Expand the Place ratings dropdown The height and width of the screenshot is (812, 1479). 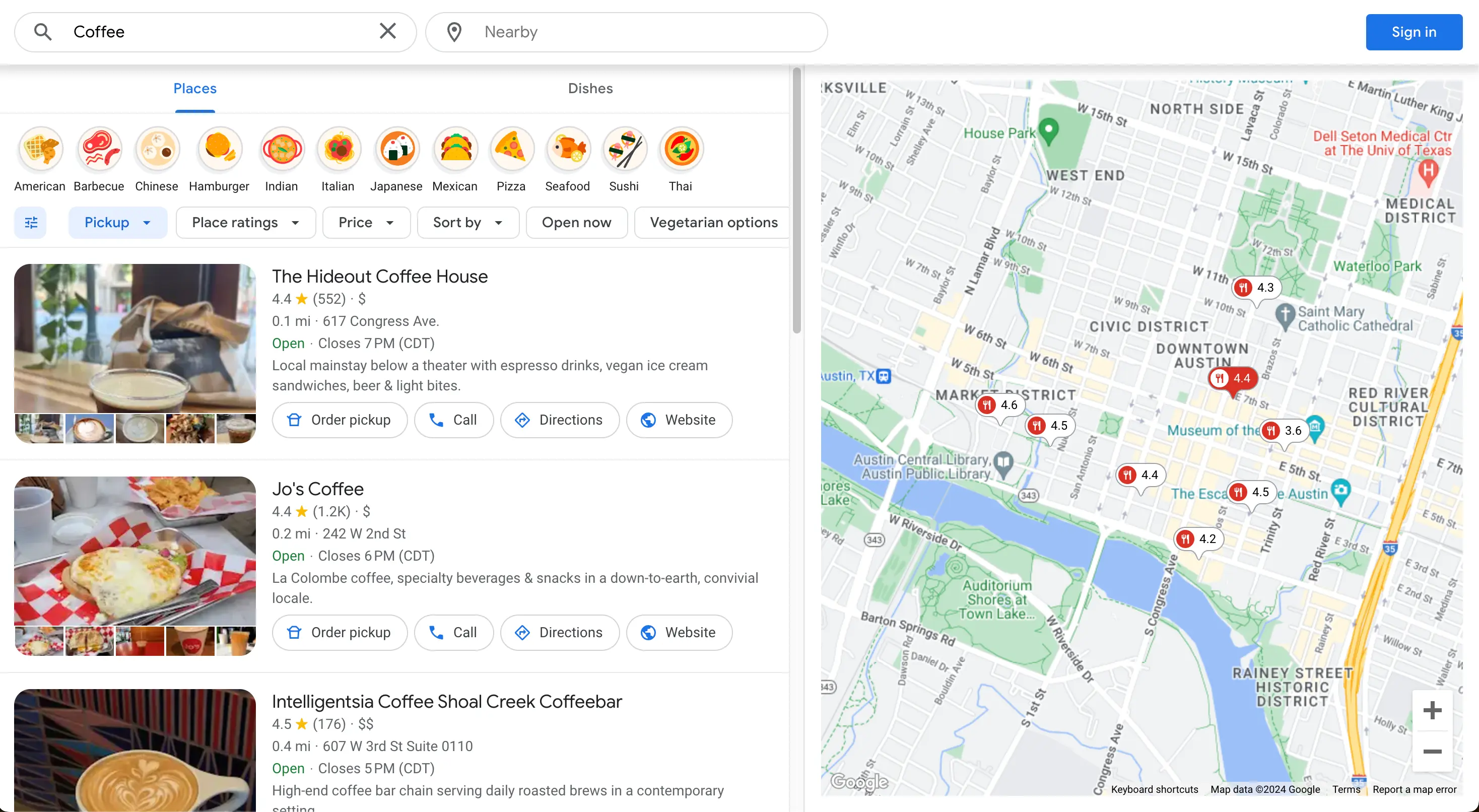pos(244,222)
